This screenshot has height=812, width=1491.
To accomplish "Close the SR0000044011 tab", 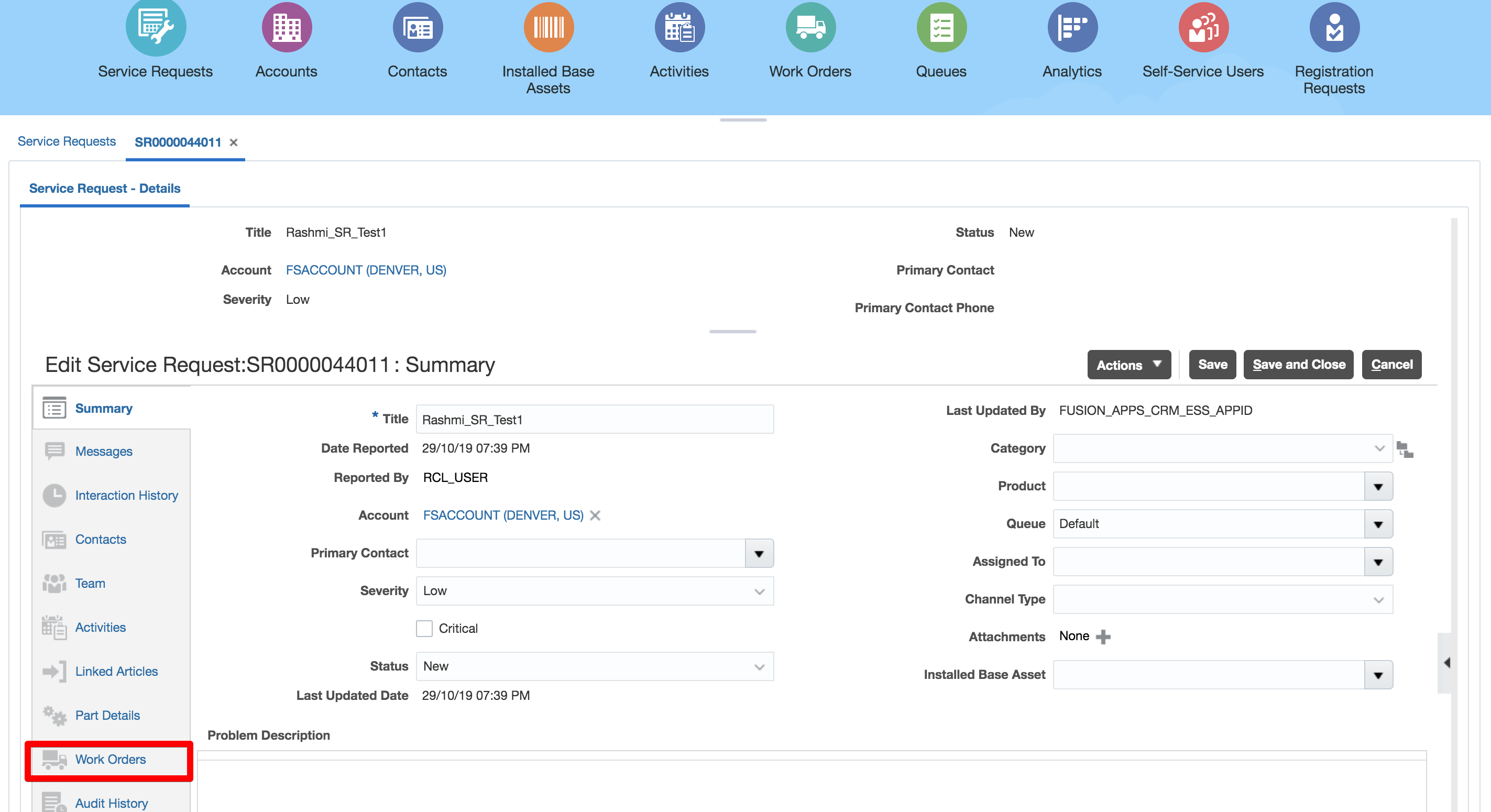I will pos(234,142).
